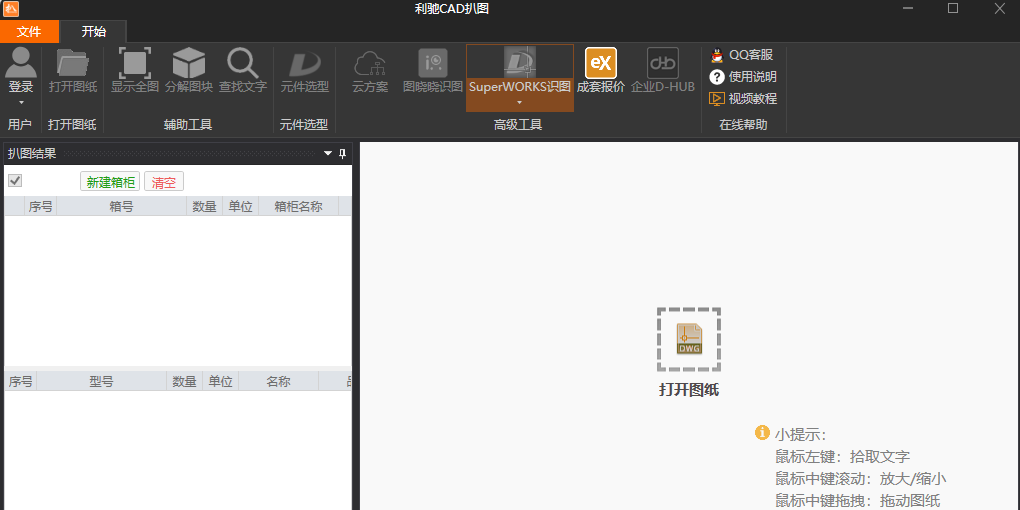Expand the SuperWORKS识图 dropdown arrow
The image size is (1020, 510).
tap(520, 102)
